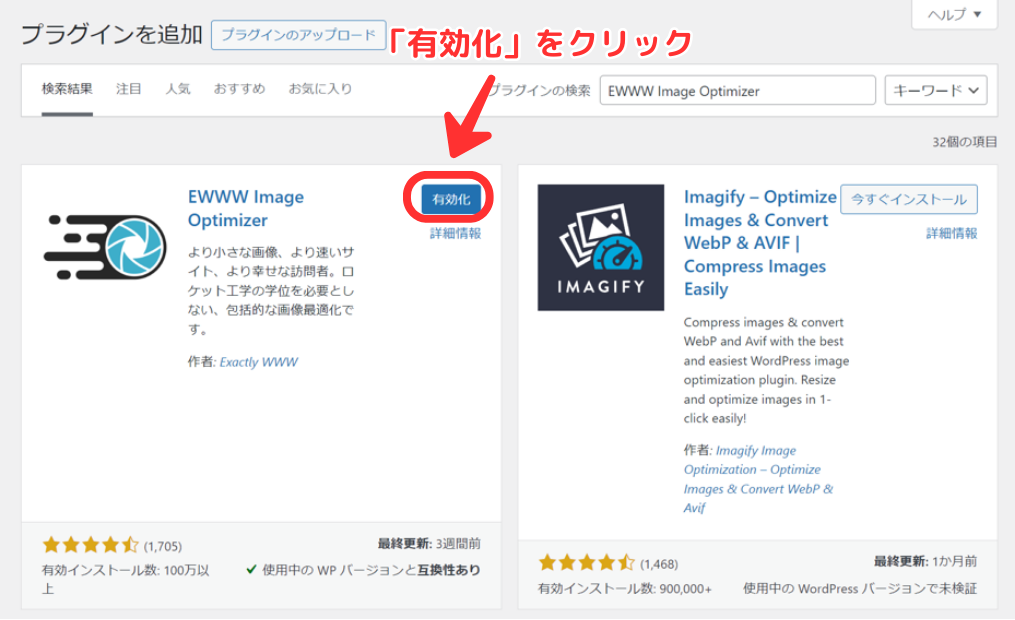Image resolution: width=1015 pixels, height=620 pixels.
Task: Expand the ヘルプ help dropdown
Action: (x=954, y=14)
